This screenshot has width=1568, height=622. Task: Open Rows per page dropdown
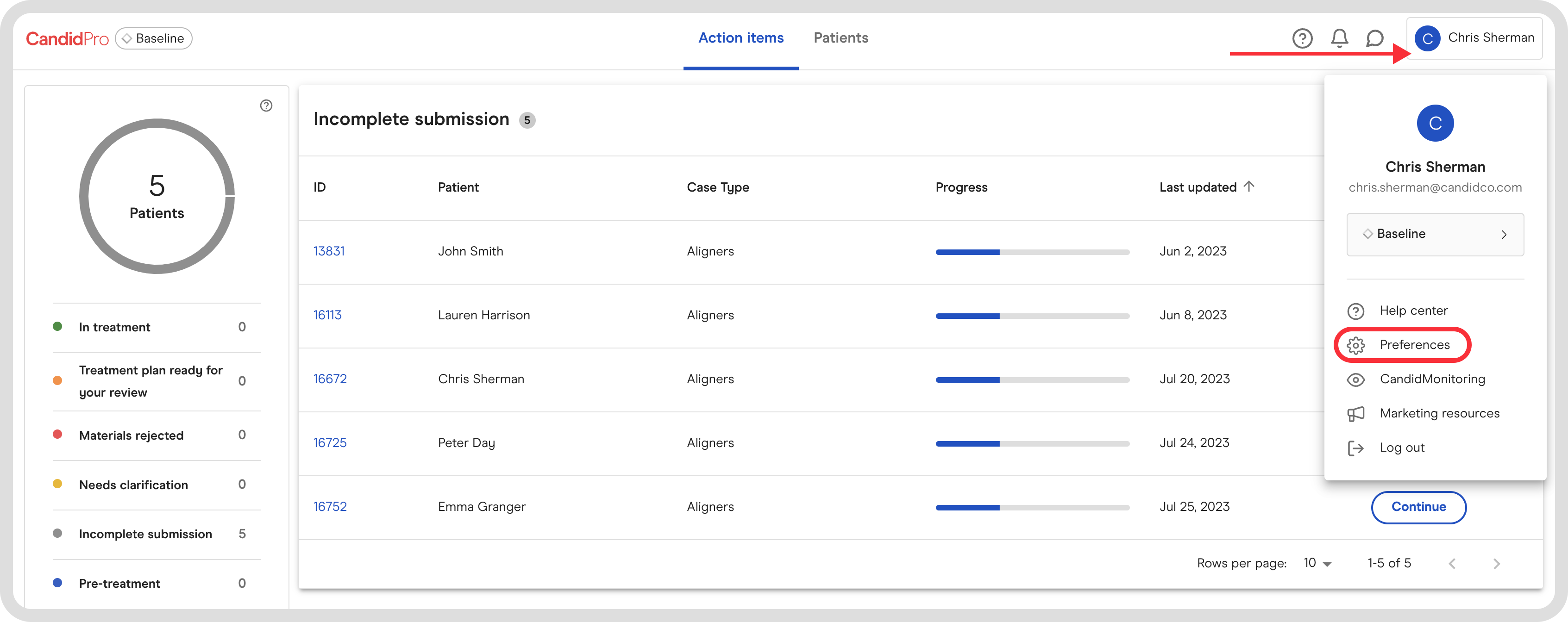[1317, 563]
